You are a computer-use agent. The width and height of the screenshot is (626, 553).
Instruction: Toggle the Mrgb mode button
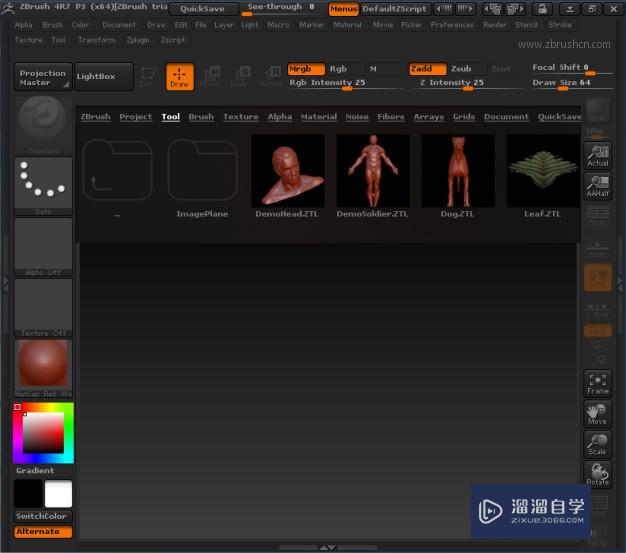pos(305,69)
